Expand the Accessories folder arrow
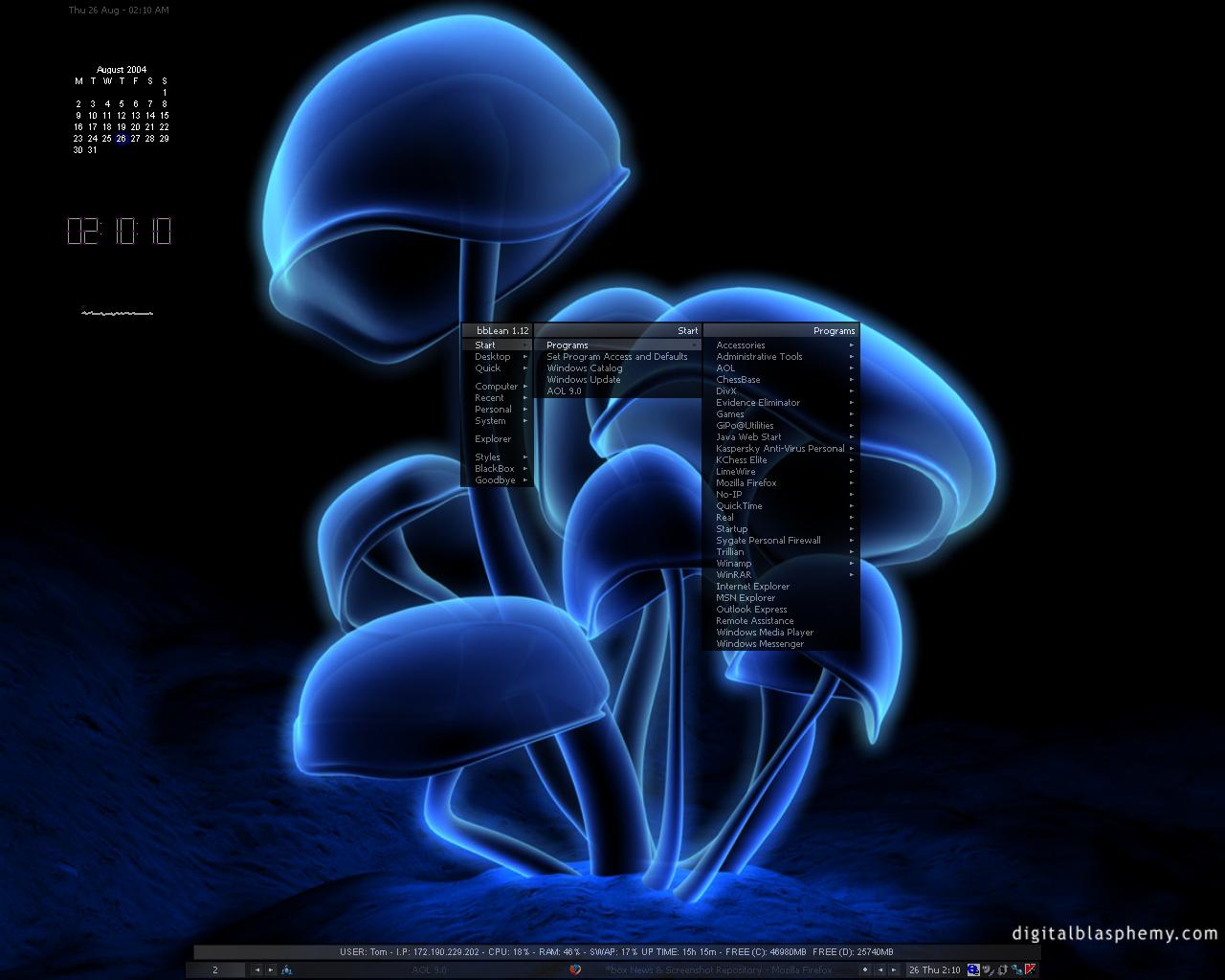The width and height of the screenshot is (1225, 980). coord(851,345)
